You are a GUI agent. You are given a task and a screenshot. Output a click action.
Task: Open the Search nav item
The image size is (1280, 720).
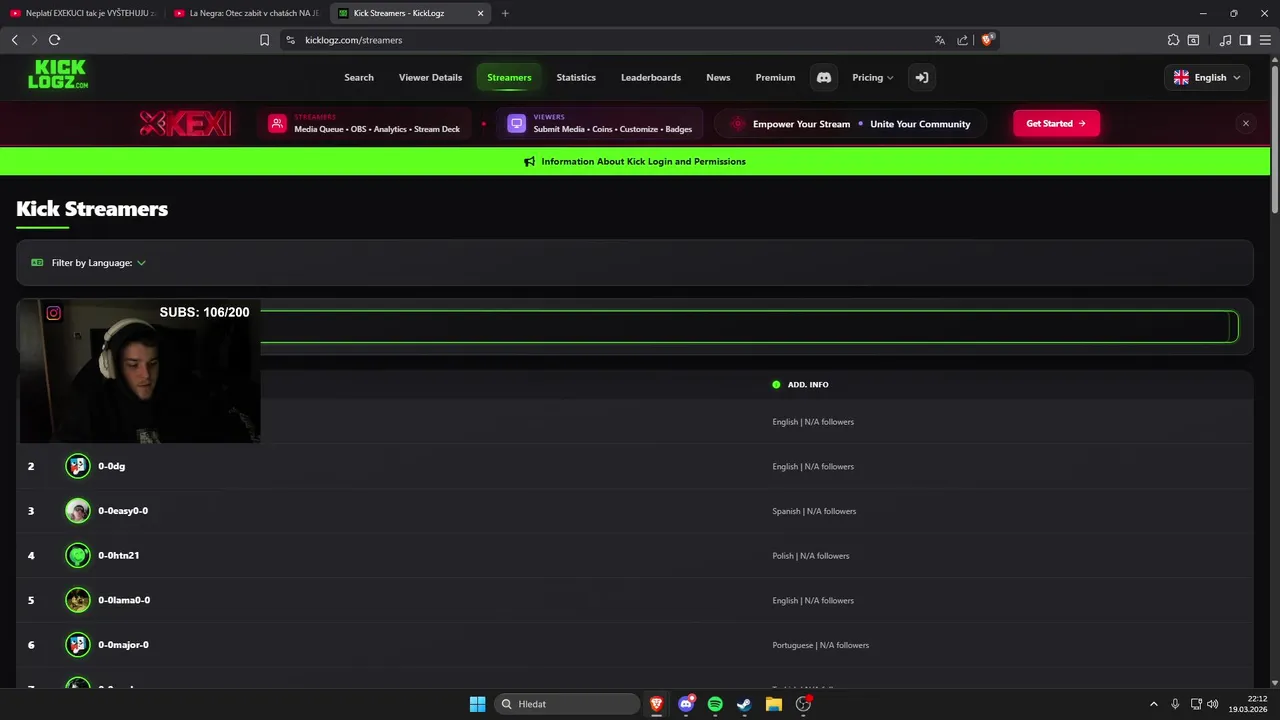click(359, 77)
